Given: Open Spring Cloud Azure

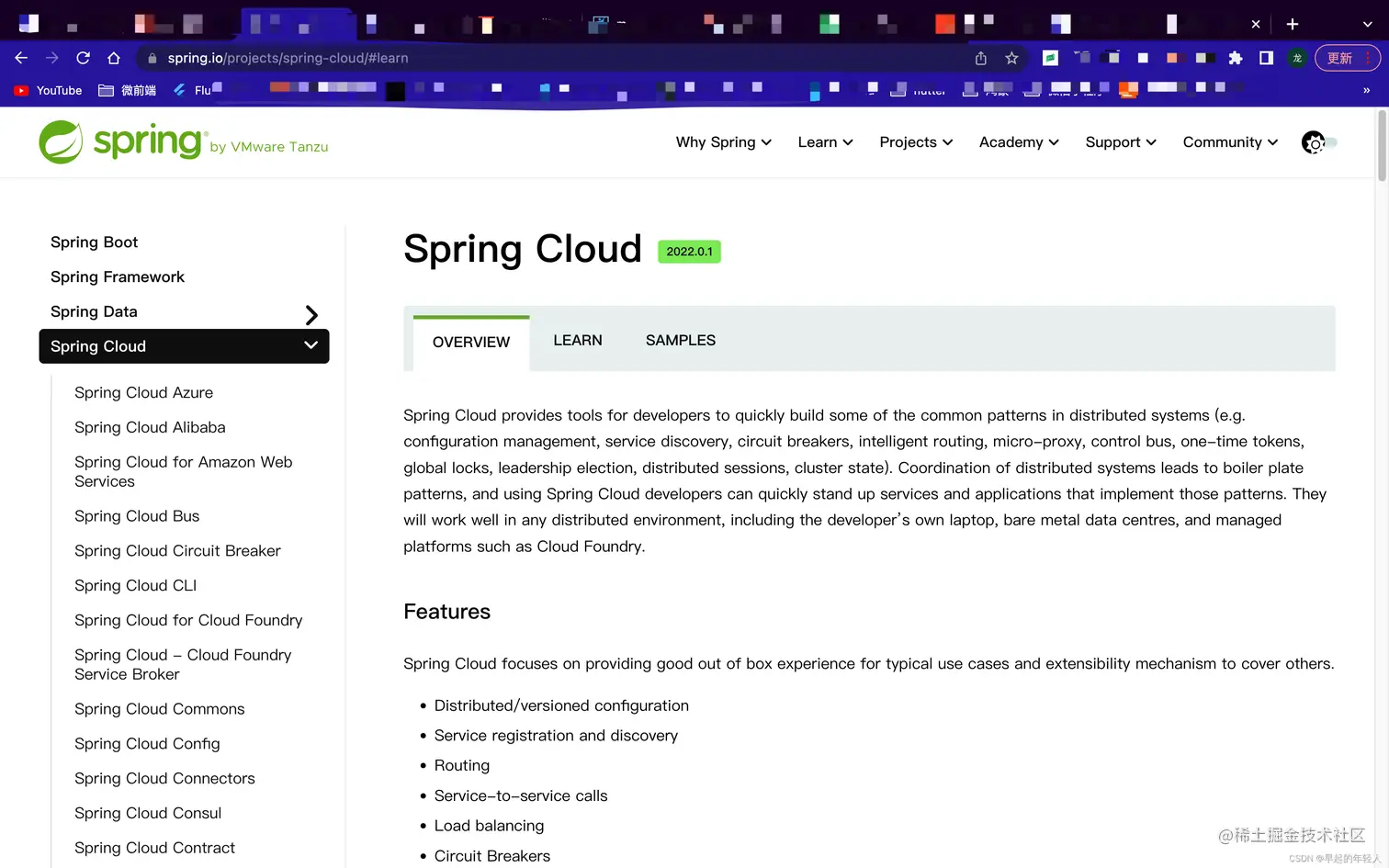Looking at the screenshot, I should coord(143,393).
